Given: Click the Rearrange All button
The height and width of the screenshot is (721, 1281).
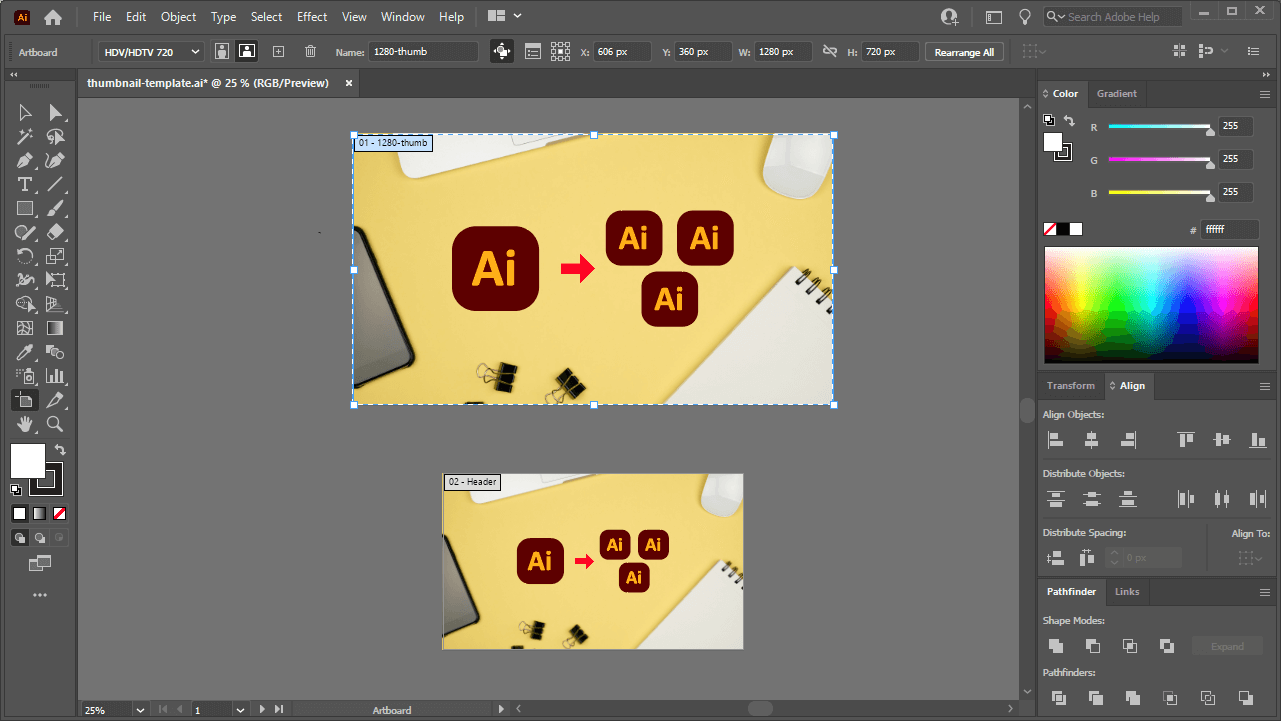Looking at the screenshot, I should coord(965,52).
